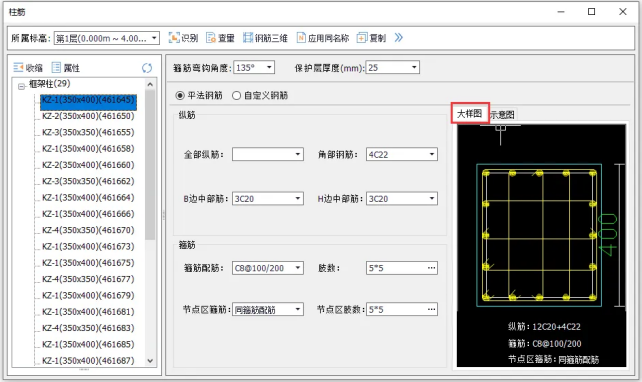642x382 pixels.
Task: Collapse the 框架柱(29) tree node
Action: pyautogui.click(x=21, y=86)
